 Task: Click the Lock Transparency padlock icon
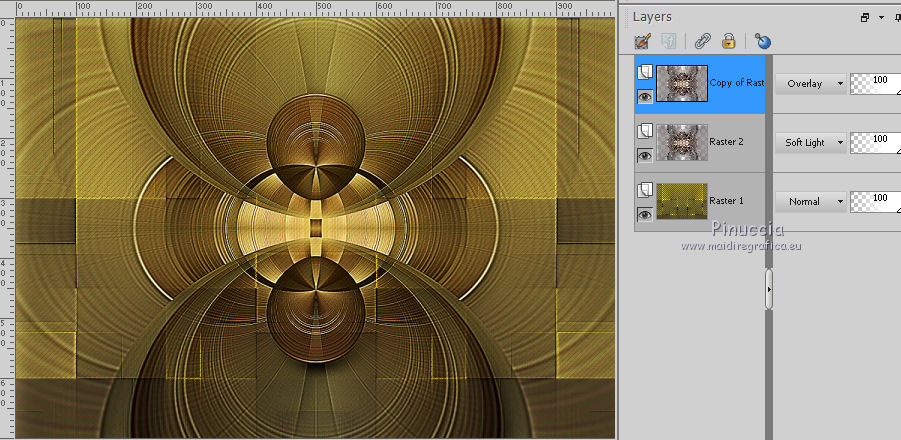pyautogui.click(x=729, y=41)
